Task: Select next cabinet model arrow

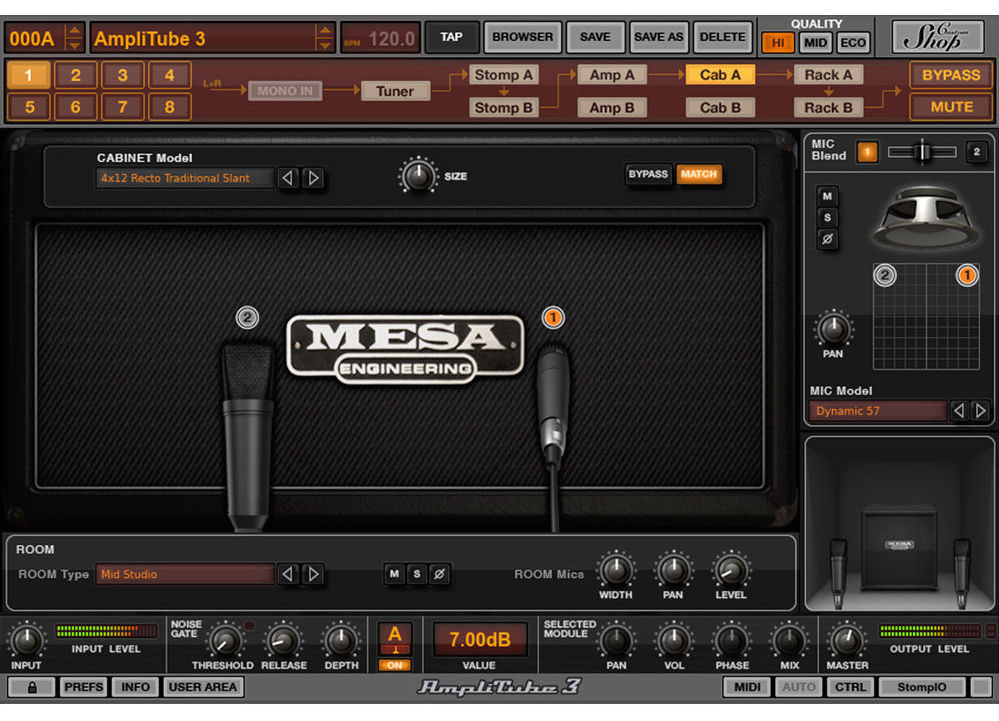Action: (x=313, y=178)
